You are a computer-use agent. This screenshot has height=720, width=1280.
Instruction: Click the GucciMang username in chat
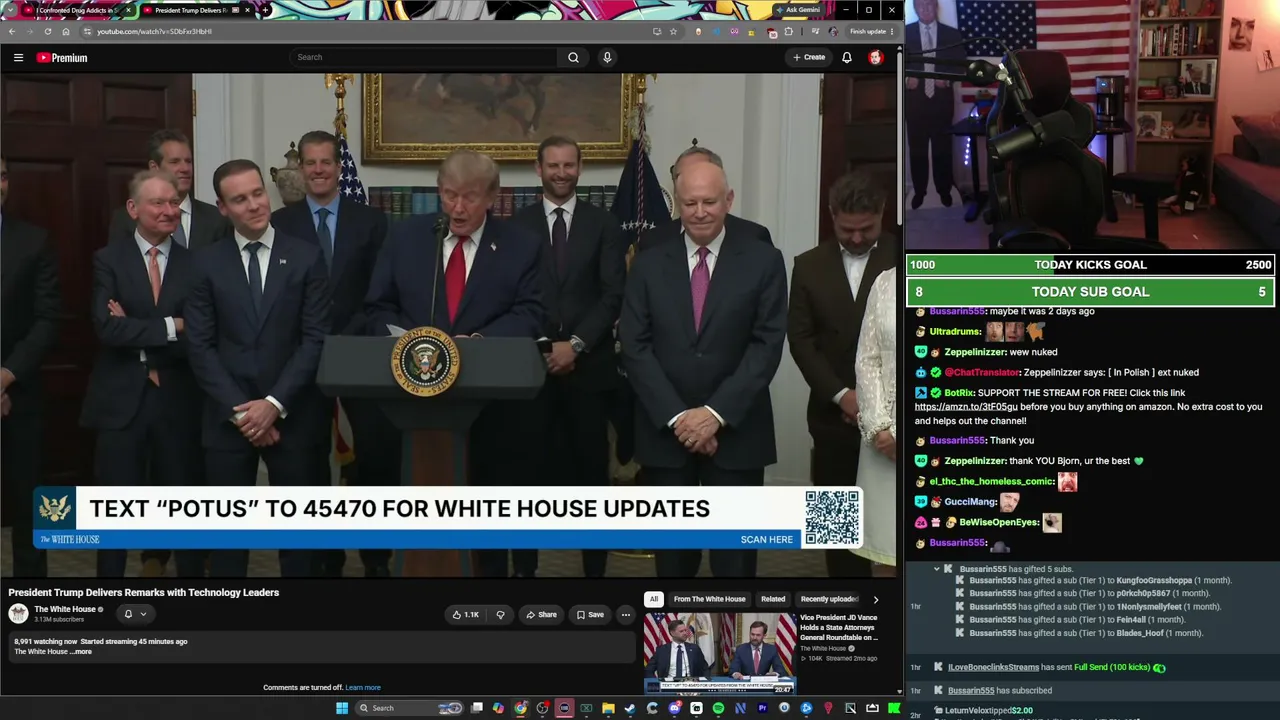[x=970, y=502]
